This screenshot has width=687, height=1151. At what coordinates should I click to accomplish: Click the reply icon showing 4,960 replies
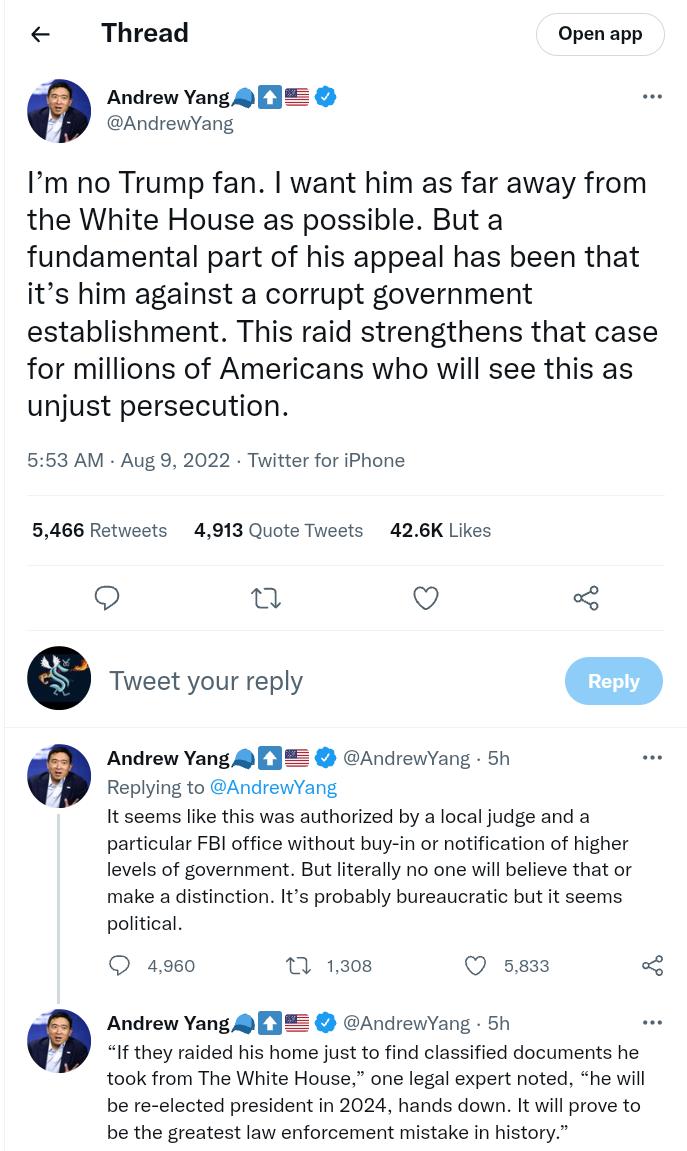[119, 965]
